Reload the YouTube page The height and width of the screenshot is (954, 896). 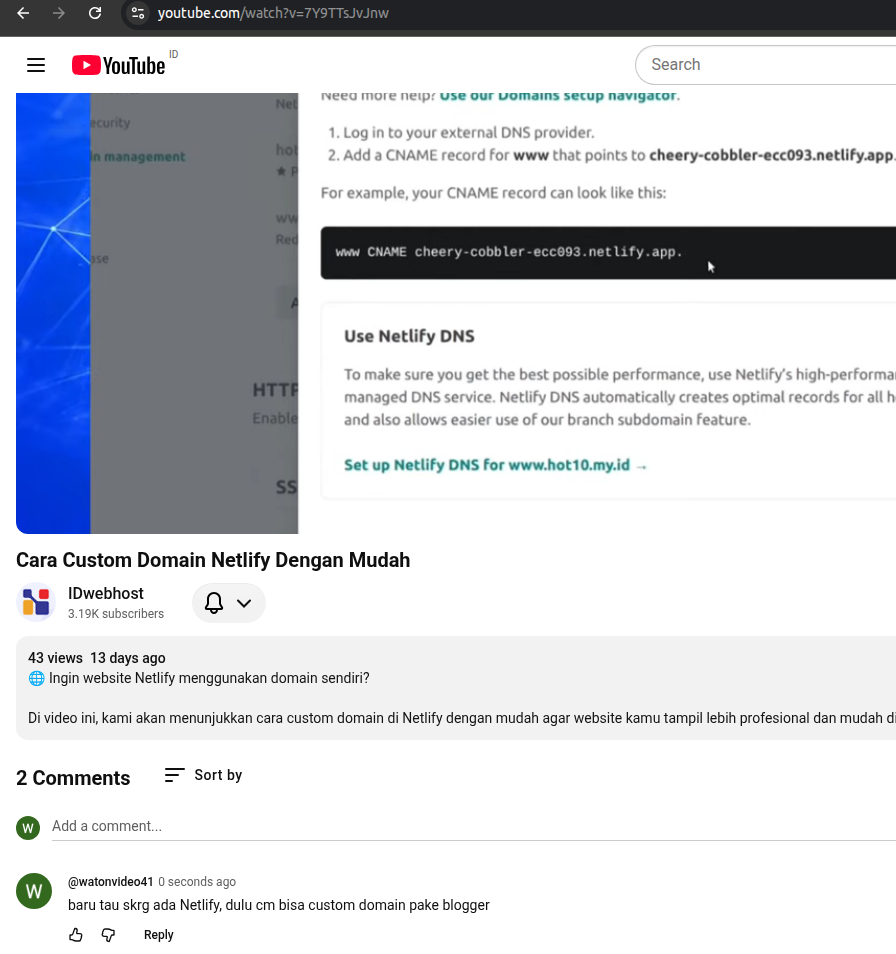pyautogui.click(x=95, y=13)
